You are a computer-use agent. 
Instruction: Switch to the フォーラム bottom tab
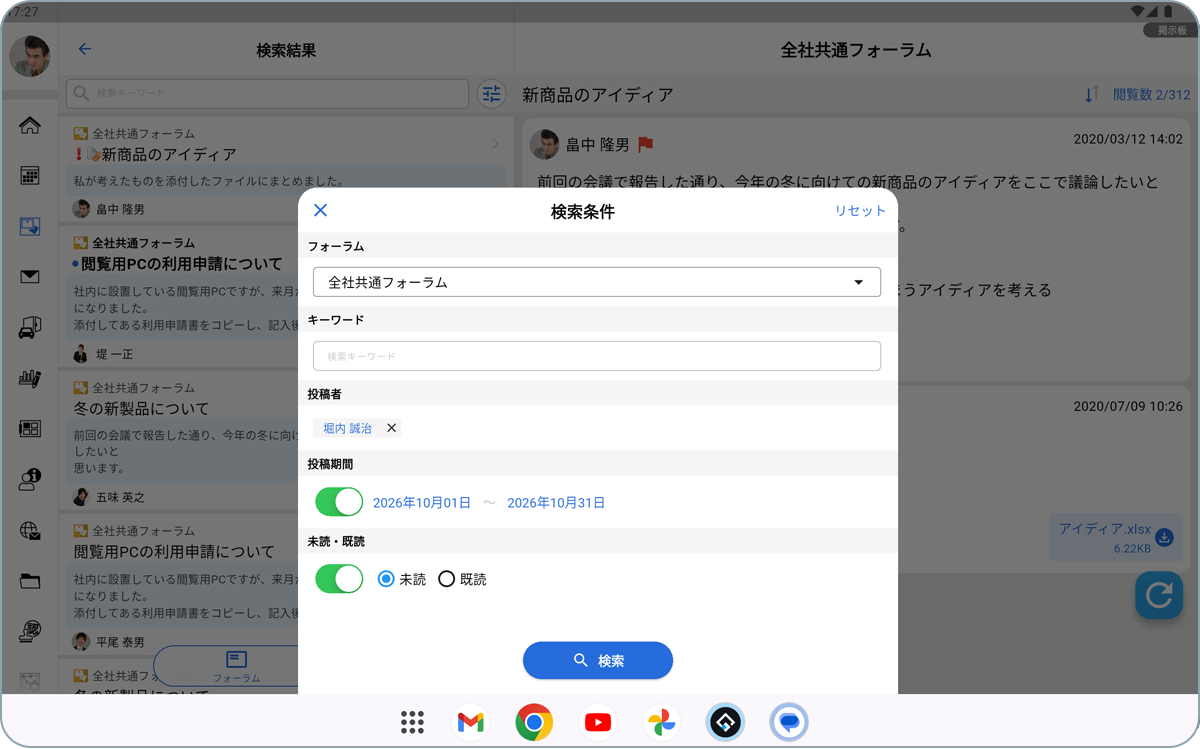pyautogui.click(x=236, y=666)
